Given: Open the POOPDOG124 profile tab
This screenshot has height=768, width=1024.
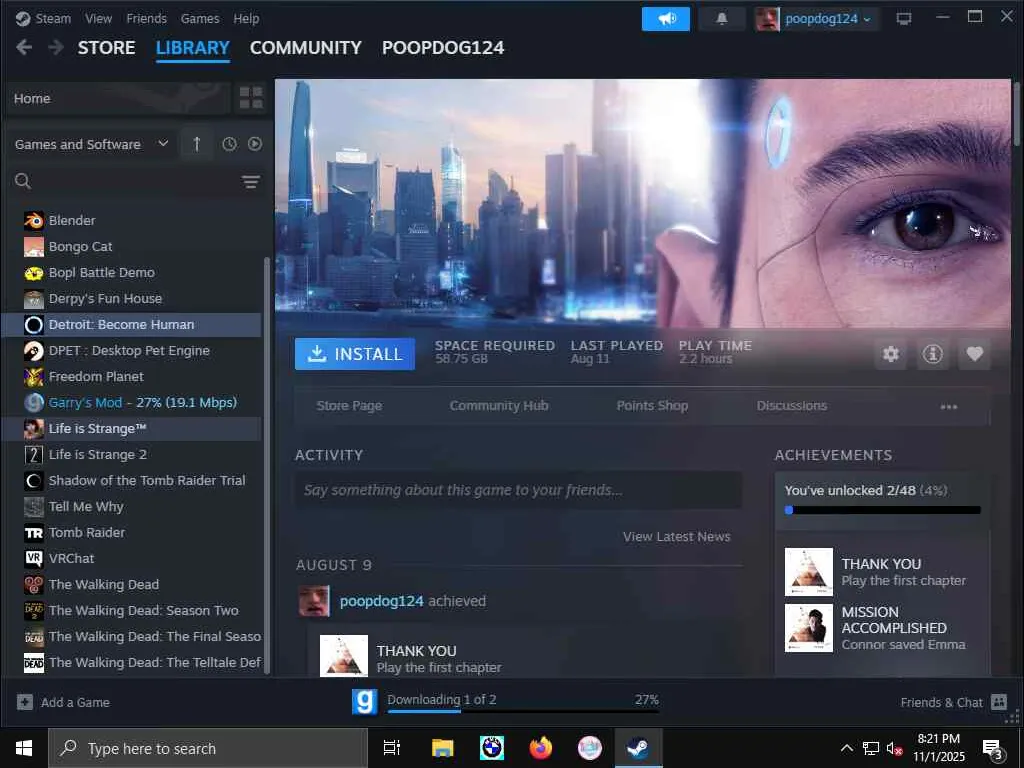Looking at the screenshot, I should click(443, 48).
